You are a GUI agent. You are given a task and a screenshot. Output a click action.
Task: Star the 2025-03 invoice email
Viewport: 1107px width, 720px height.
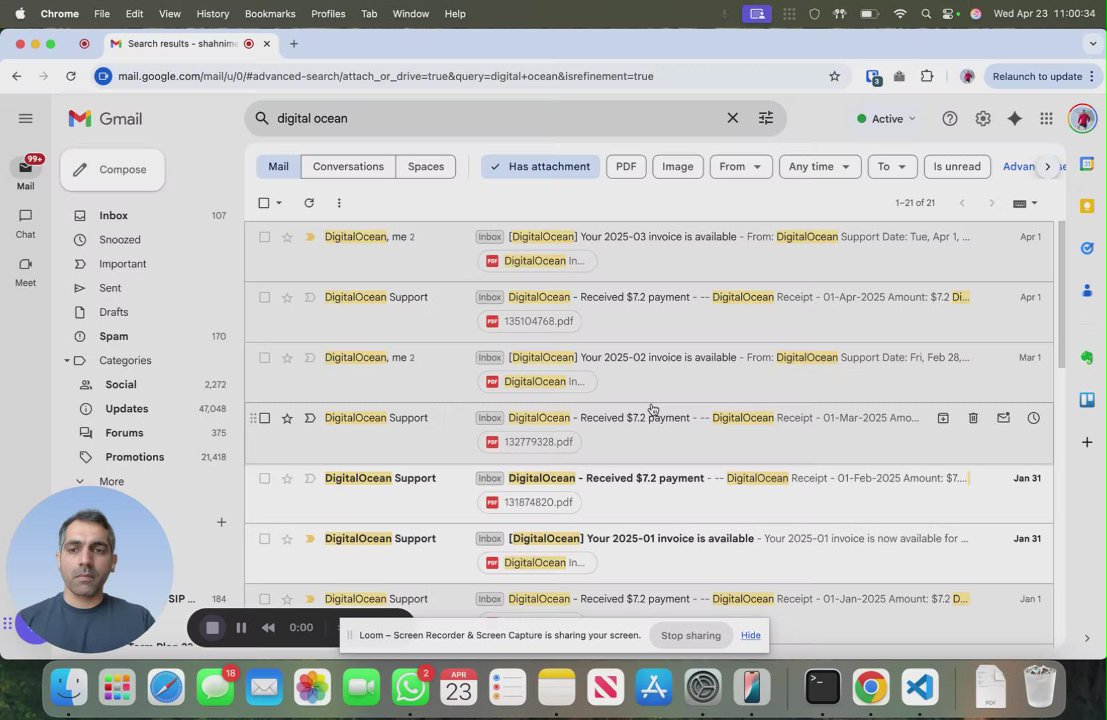point(287,237)
